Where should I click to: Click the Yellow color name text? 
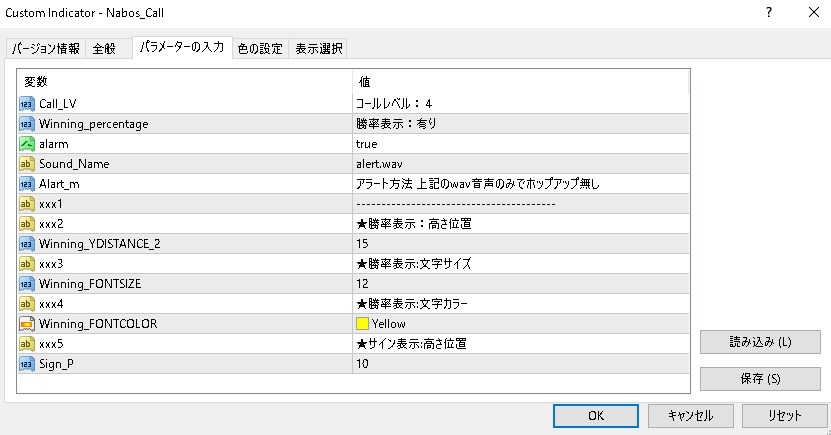coord(388,324)
